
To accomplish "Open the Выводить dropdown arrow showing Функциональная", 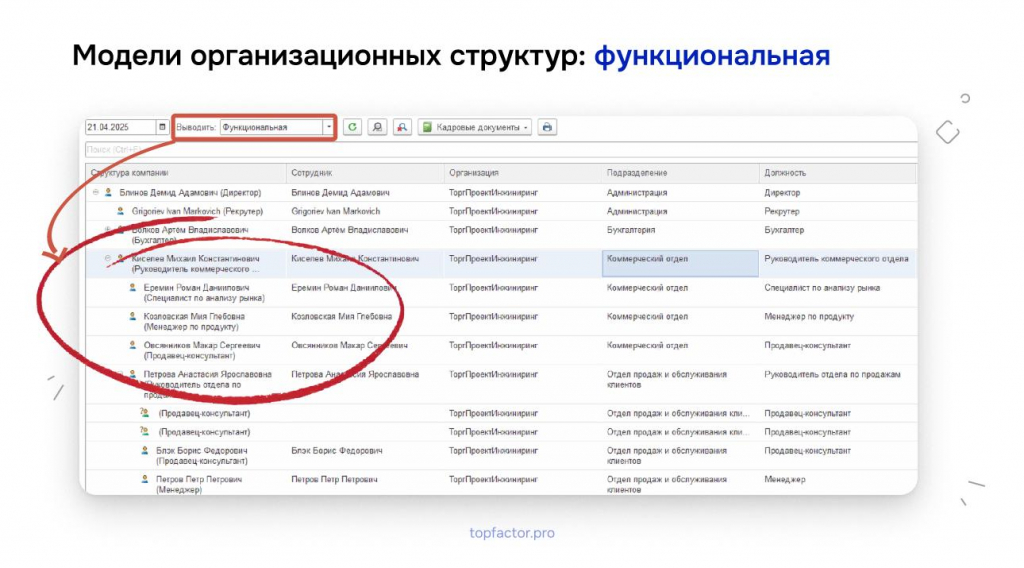I will click(x=328, y=127).
